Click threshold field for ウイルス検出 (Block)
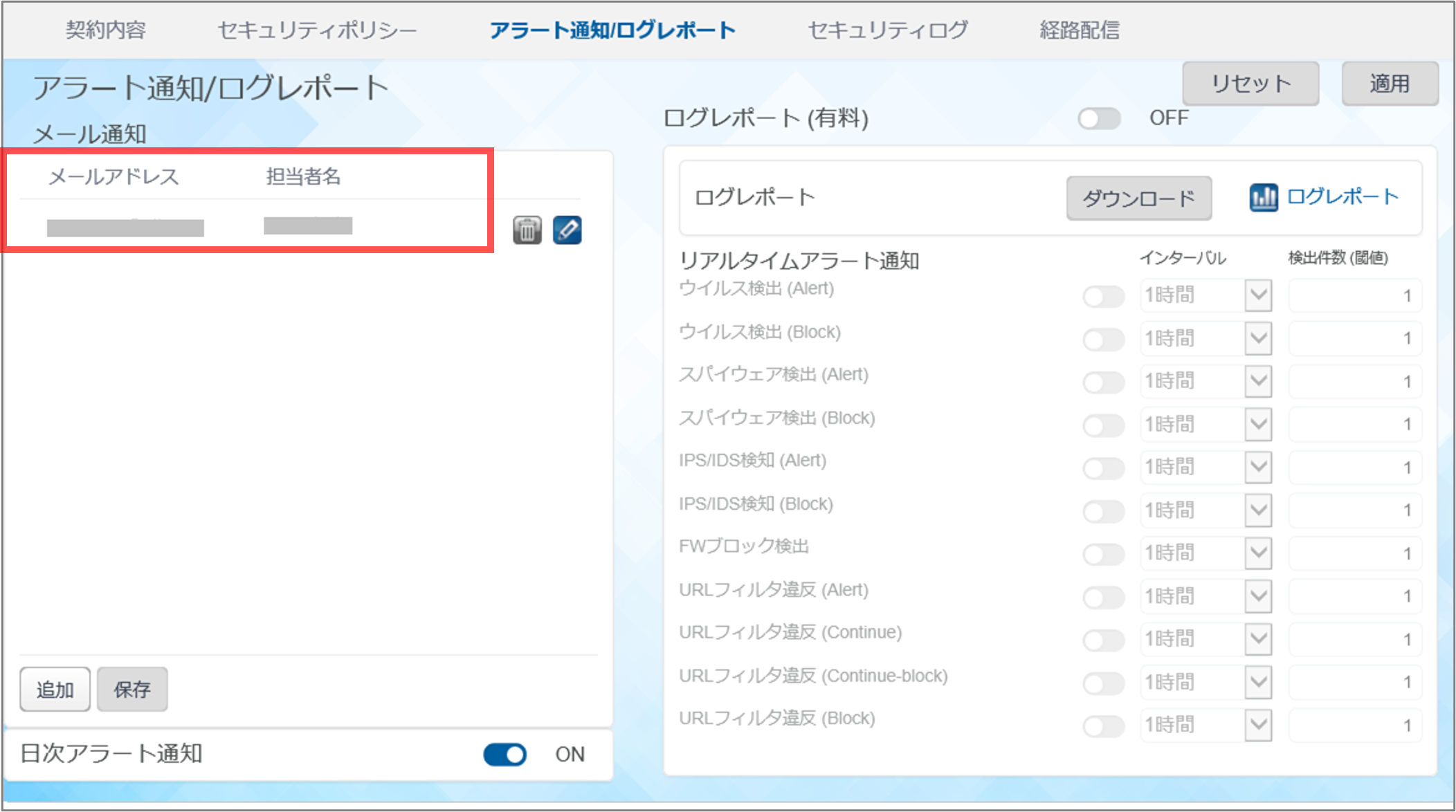The height and width of the screenshot is (812, 1456). click(x=1354, y=338)
